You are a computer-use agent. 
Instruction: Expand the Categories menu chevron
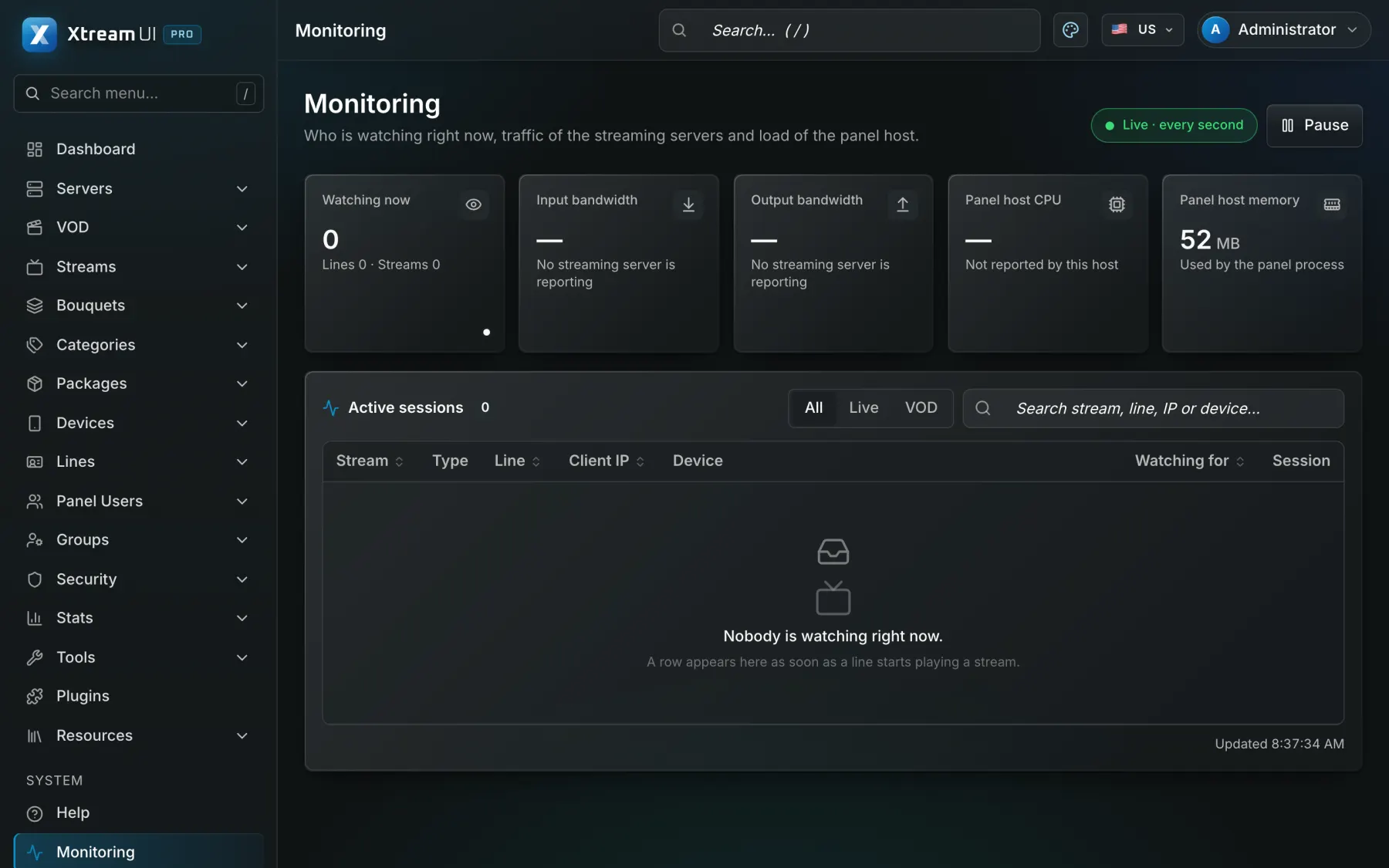pos(242,345)
